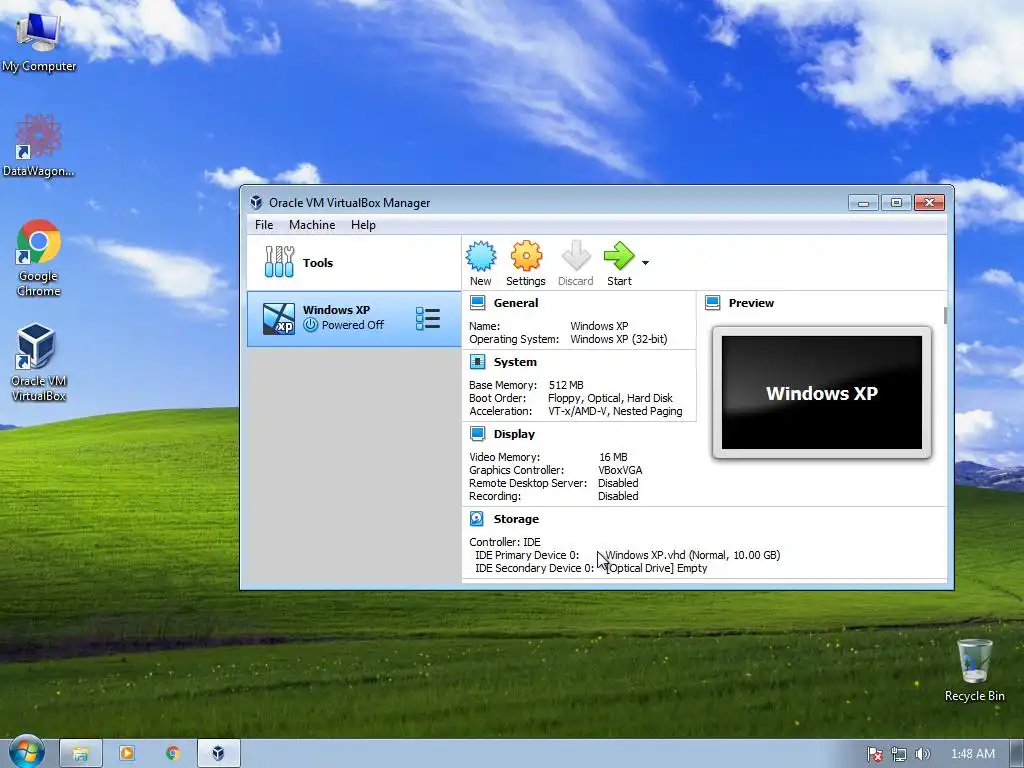Click the Display section screen icon
The width and height of the screenshot is (1024, 768).
[477, 433]
